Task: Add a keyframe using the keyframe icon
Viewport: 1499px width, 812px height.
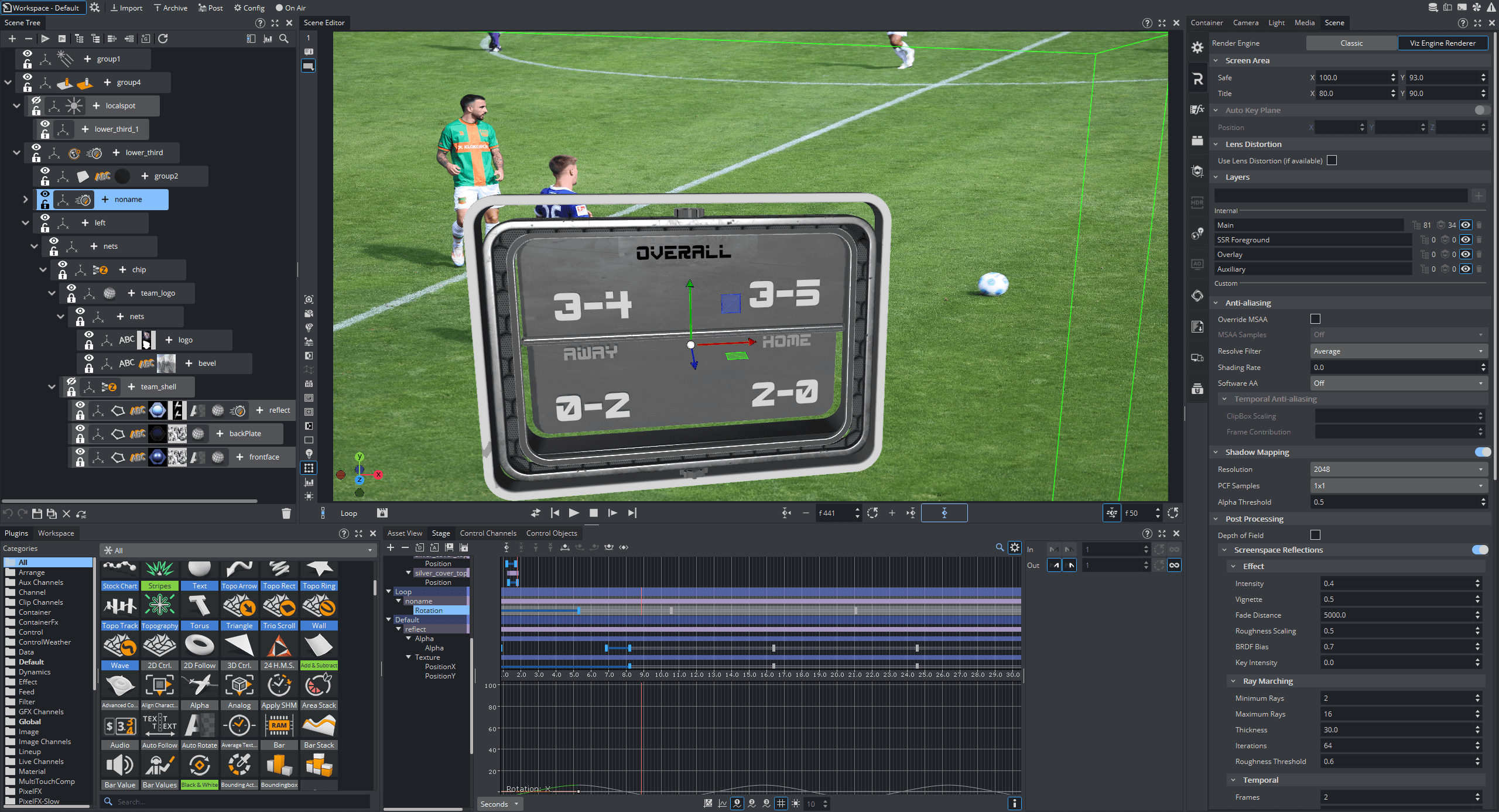Action: pyautogui.click(x=506, y=547)
